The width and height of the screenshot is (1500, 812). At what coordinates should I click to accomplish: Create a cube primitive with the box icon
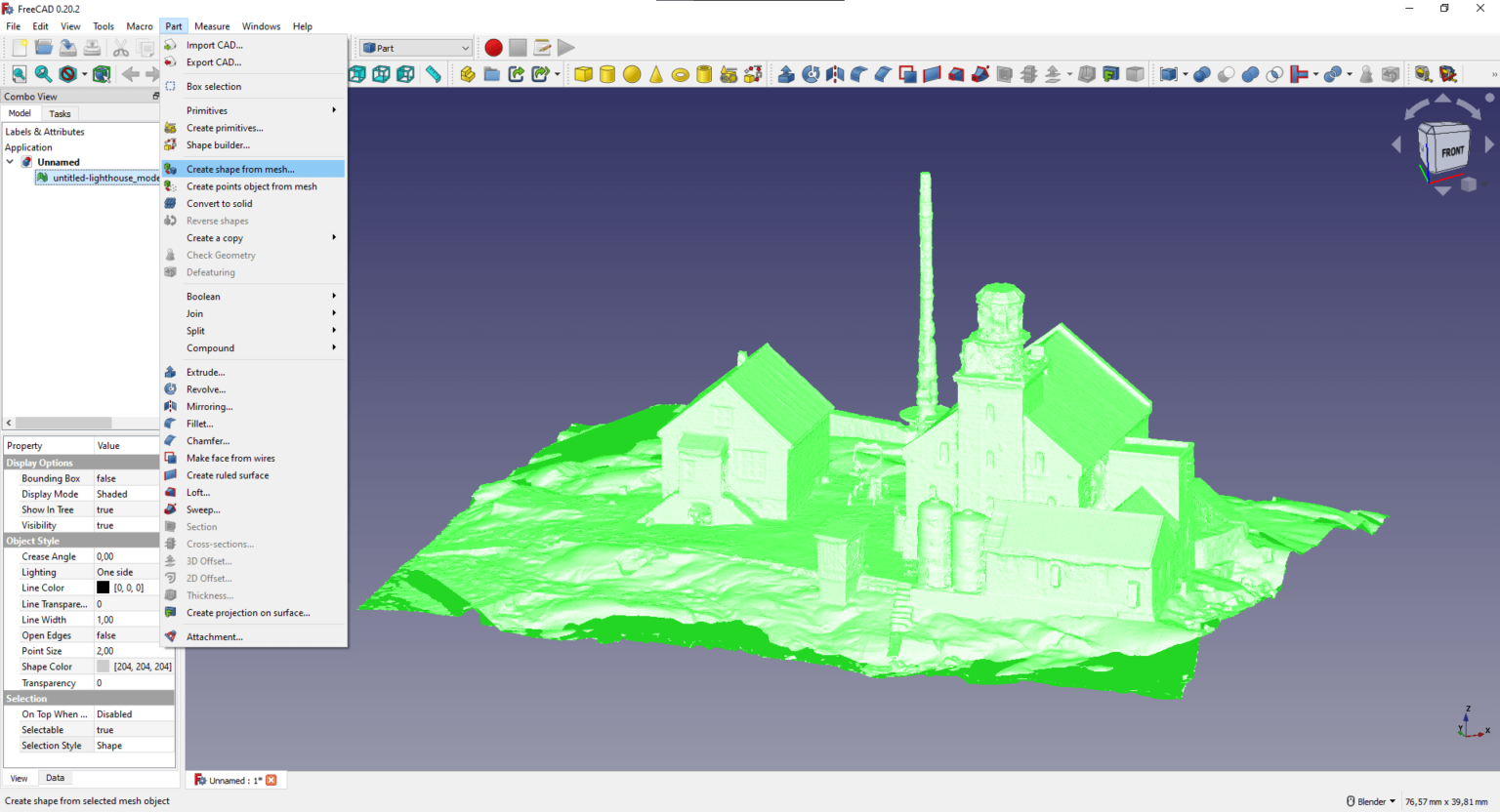click(x=583, y=74)
